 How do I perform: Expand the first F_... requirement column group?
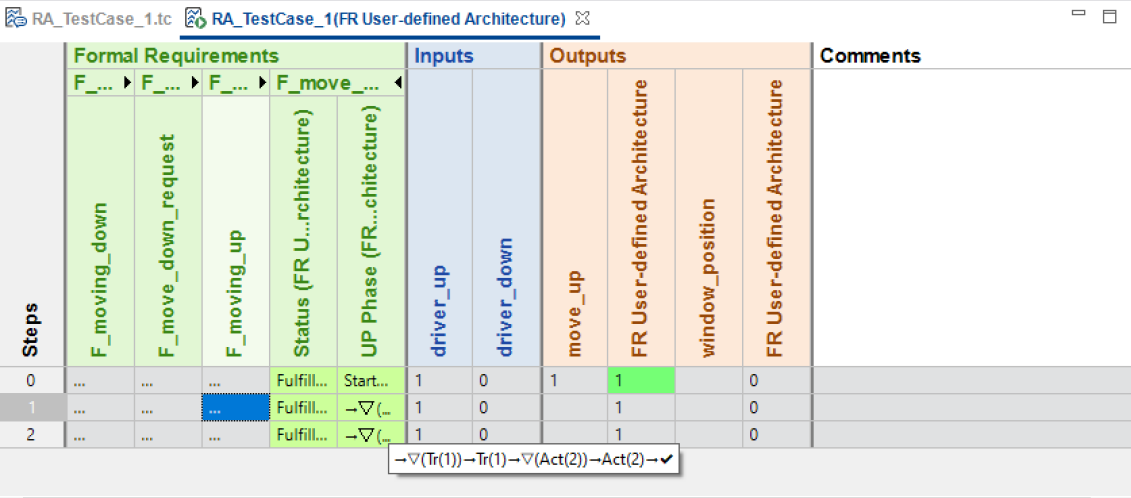(126, 83)
